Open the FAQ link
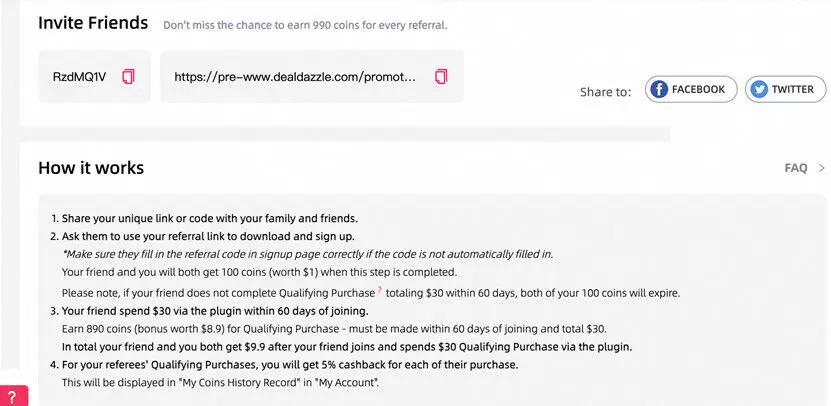The width and height of the screenshot is (831, 406). pyautogui.click(x=796, y=168)
